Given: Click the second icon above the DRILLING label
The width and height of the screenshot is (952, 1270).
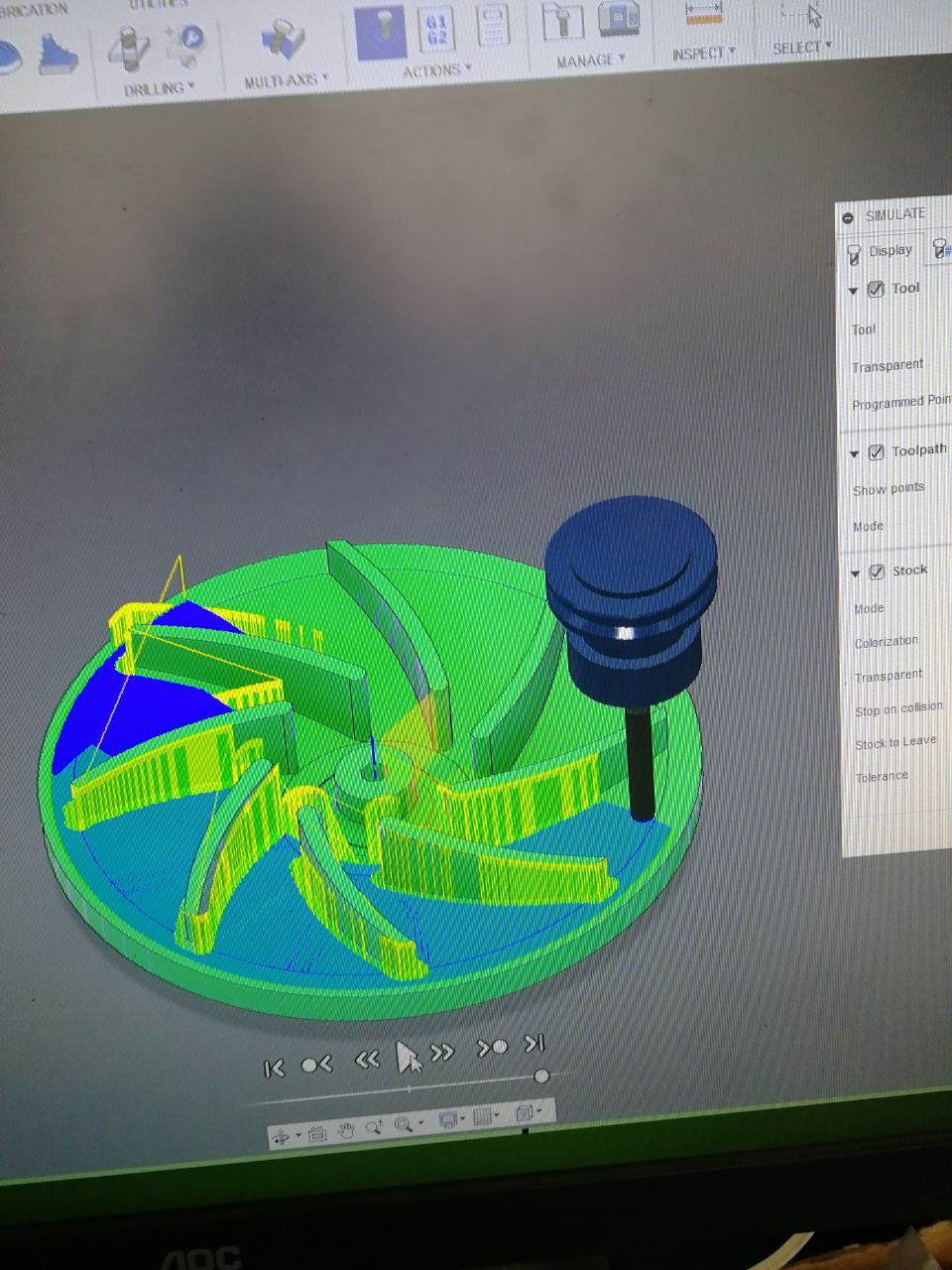Looking at the screenshot, I should coord(184,45).
